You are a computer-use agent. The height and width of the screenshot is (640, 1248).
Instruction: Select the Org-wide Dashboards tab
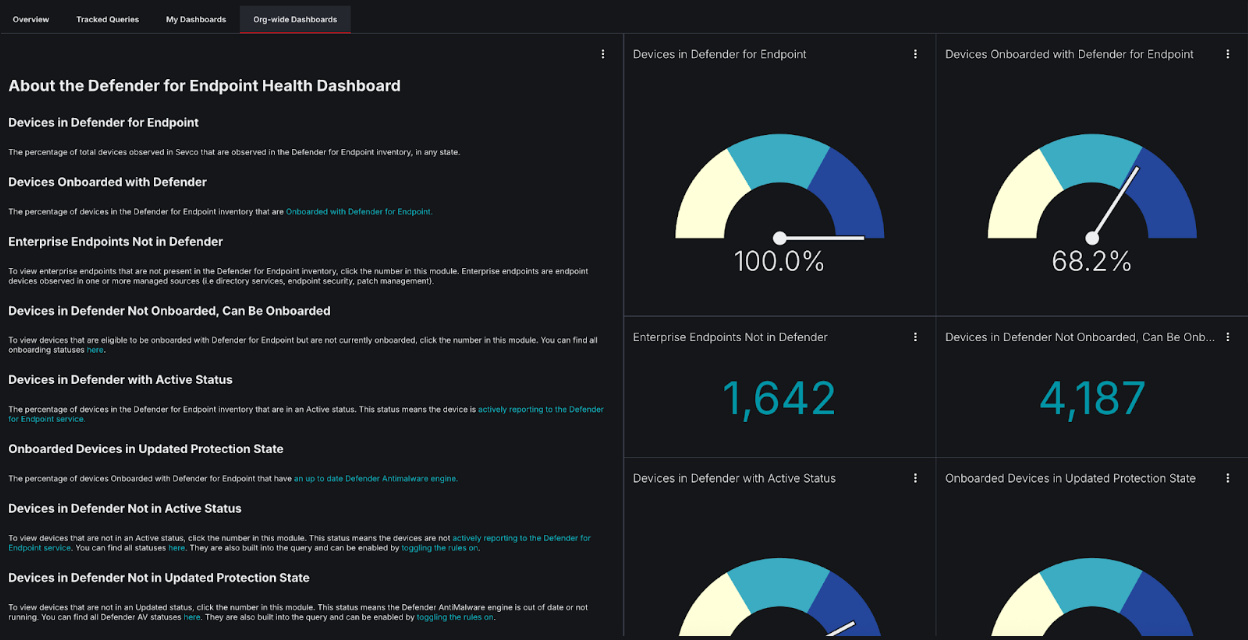click(294, 18)
